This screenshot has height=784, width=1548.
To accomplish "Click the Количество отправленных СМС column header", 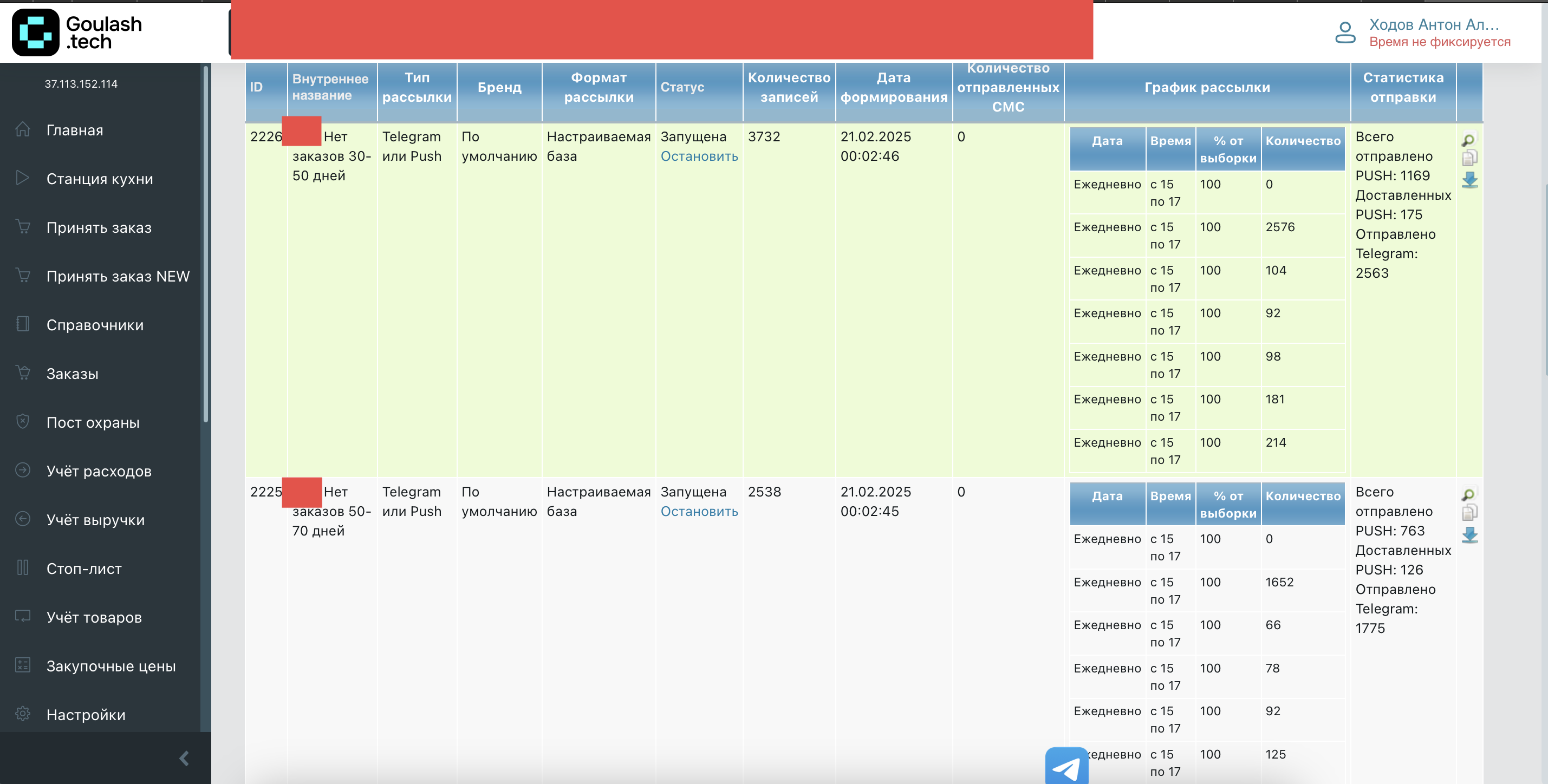I will (x=1009, y=87).
